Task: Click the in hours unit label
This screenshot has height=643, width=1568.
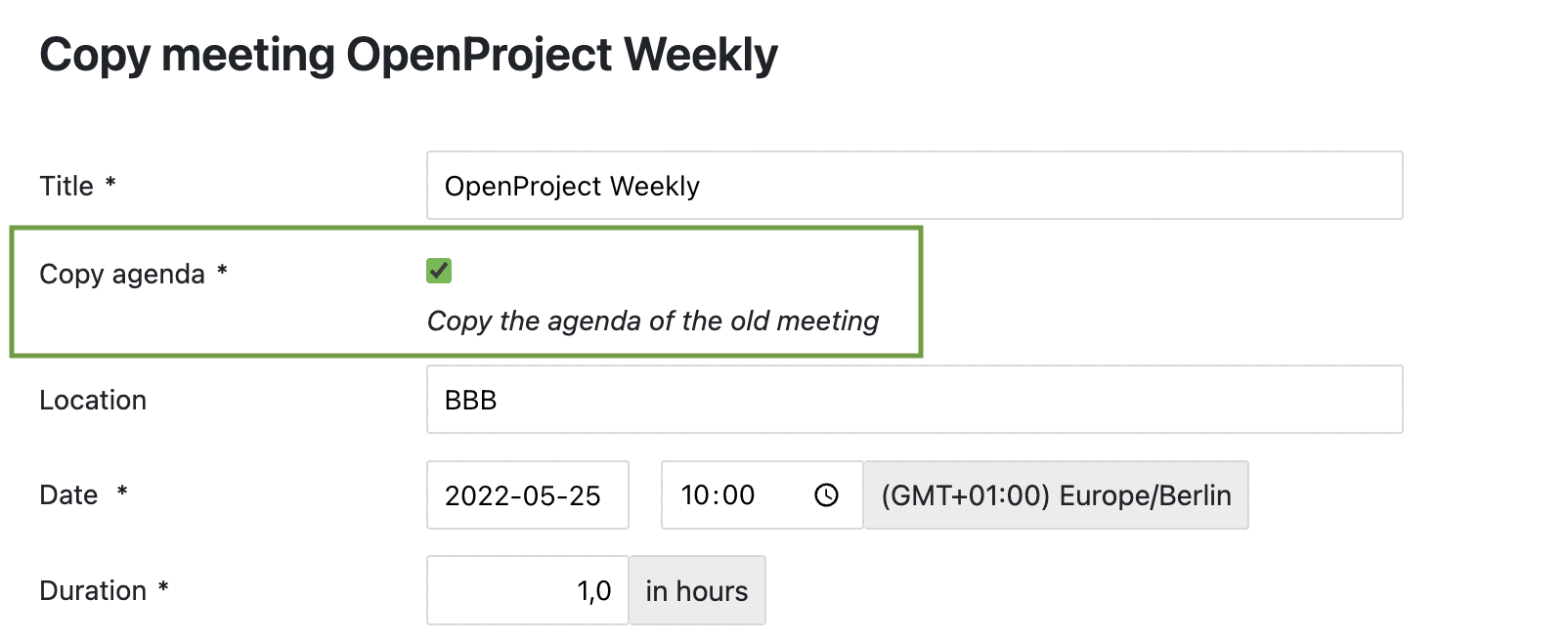Action: (x=697, y=590)
